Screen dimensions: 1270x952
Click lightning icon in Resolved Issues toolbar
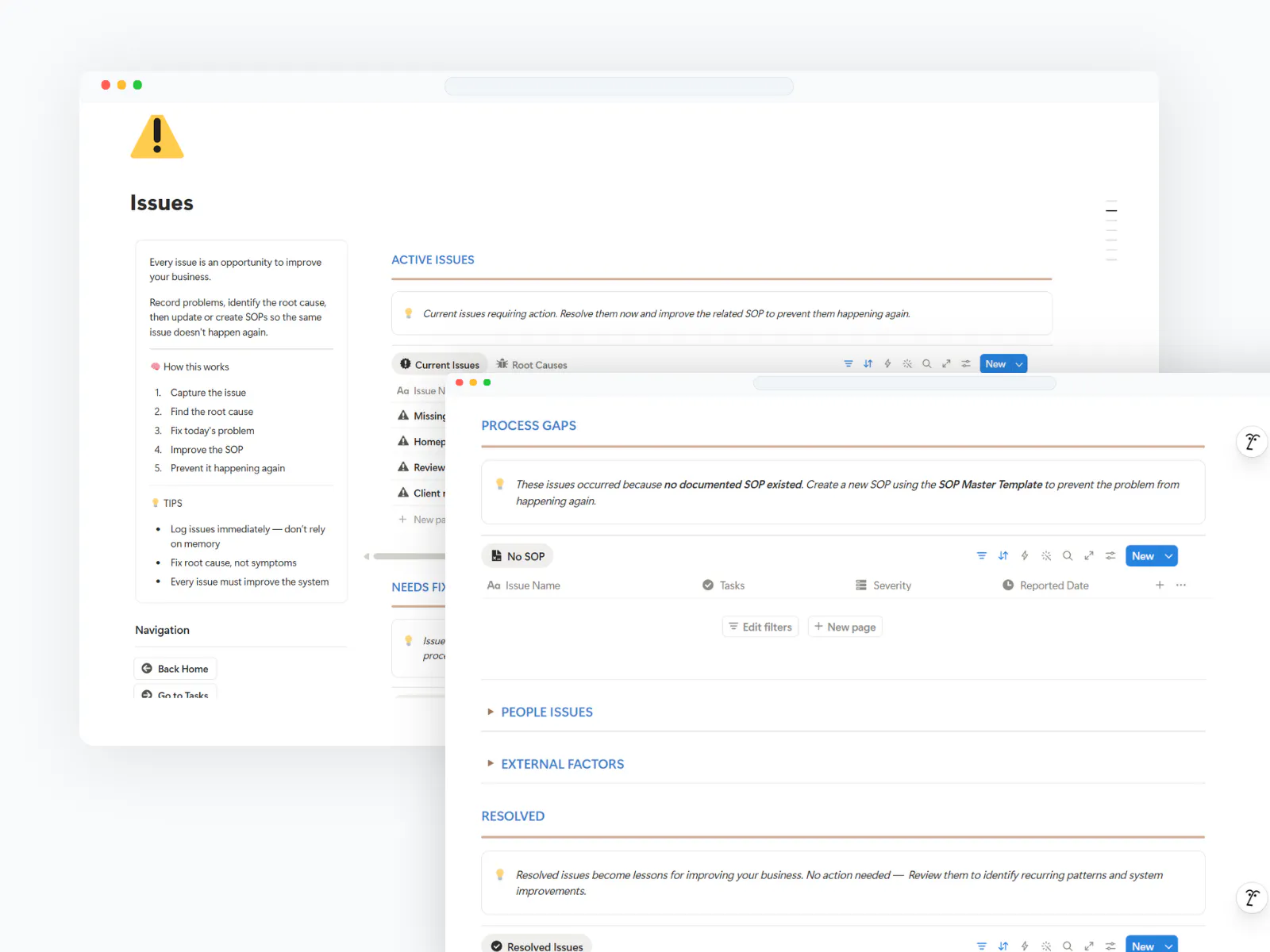pos(1025,946)
